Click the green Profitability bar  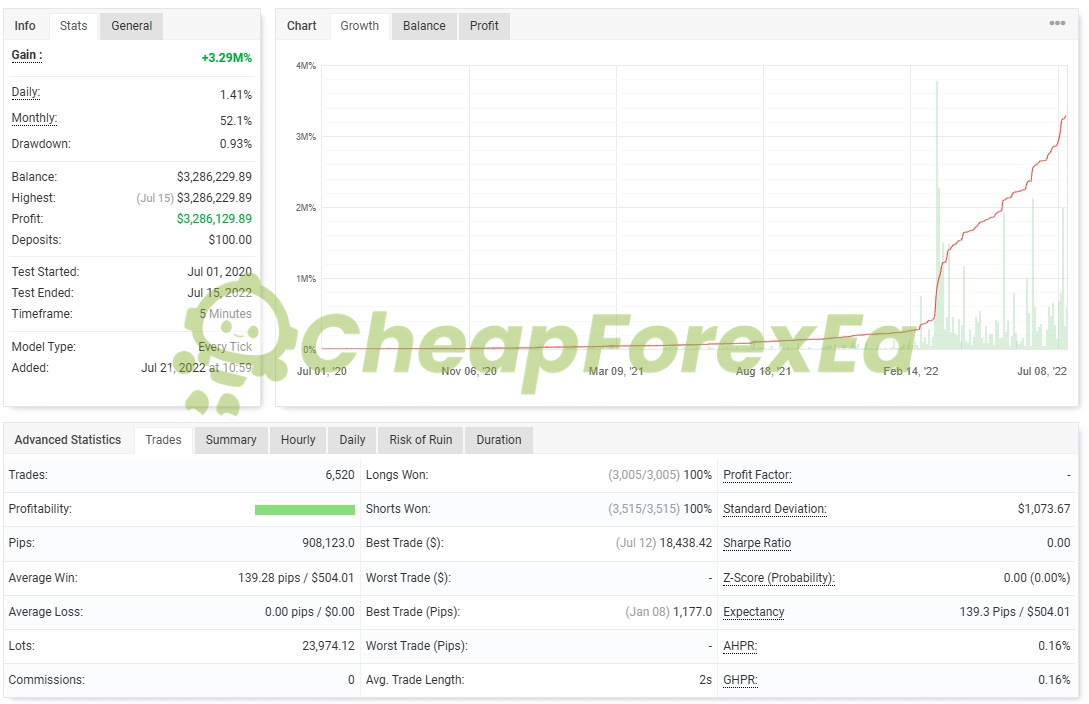(x=304, y=510)
